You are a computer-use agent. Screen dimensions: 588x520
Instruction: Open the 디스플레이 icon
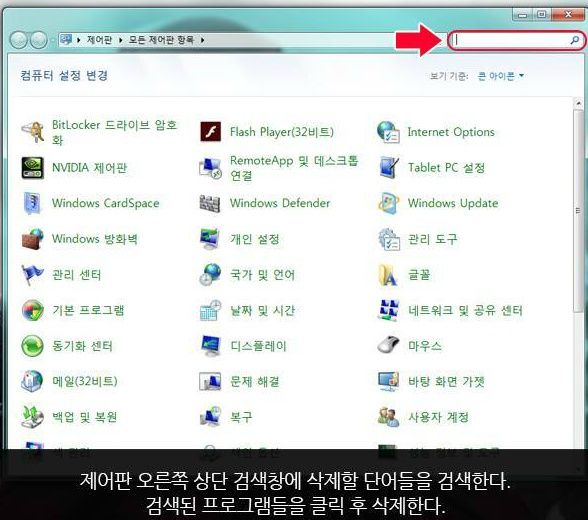(x=210, y=346)
